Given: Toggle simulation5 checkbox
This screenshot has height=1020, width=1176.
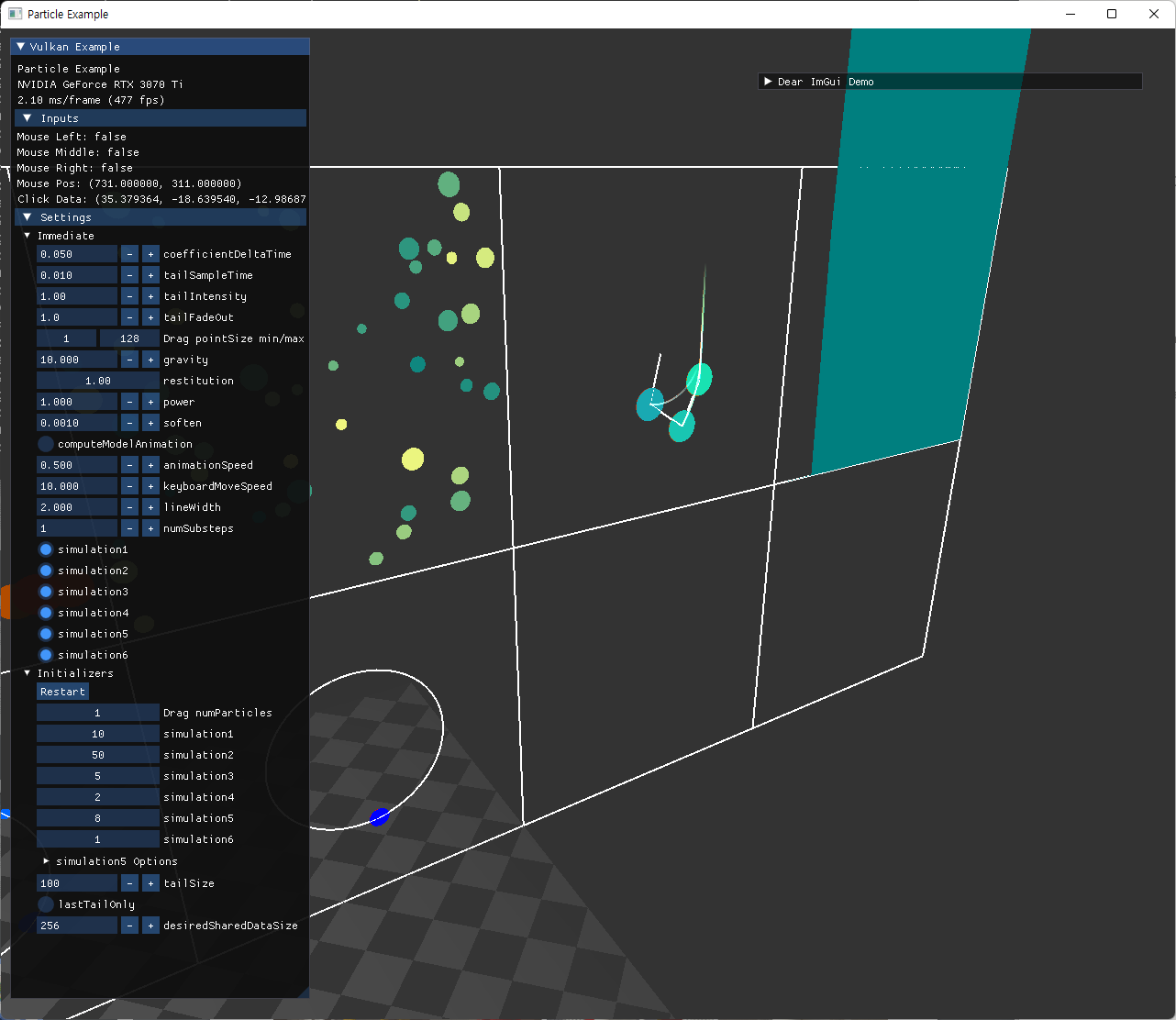Looking at the screenshot, I should point(45,634).
